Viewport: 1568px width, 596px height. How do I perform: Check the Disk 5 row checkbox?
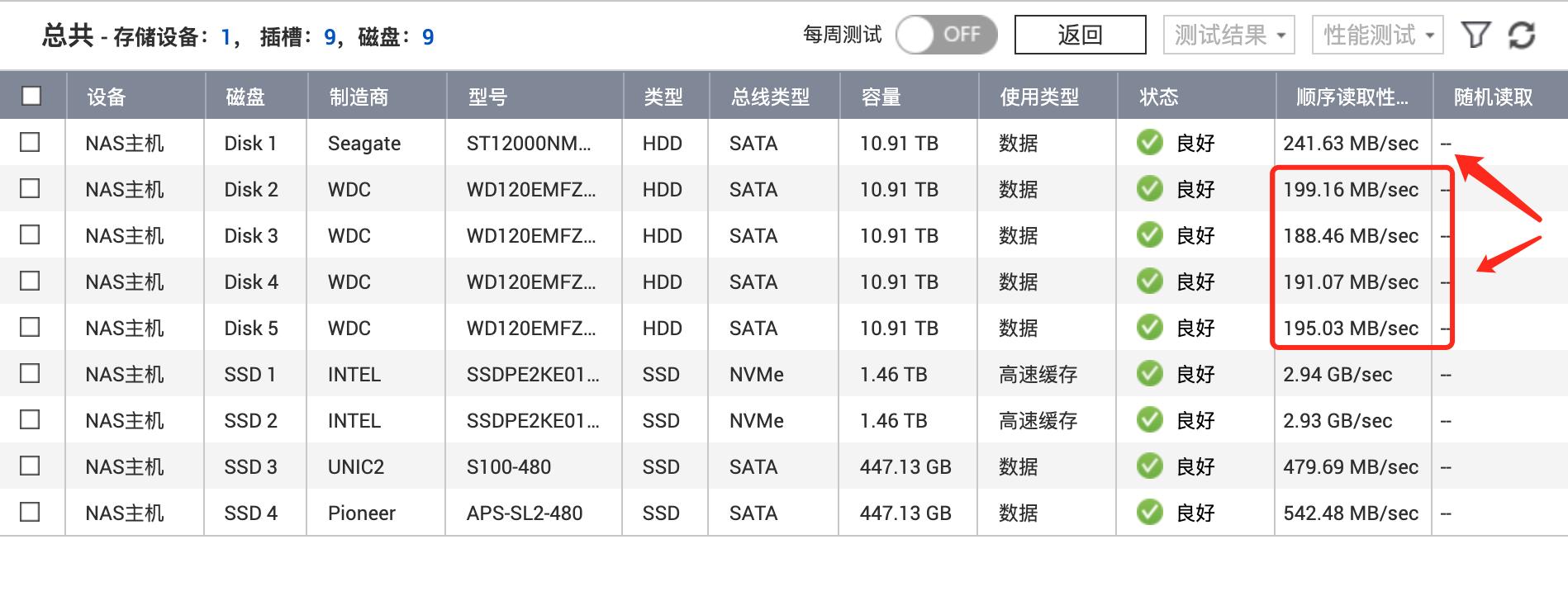31,328
